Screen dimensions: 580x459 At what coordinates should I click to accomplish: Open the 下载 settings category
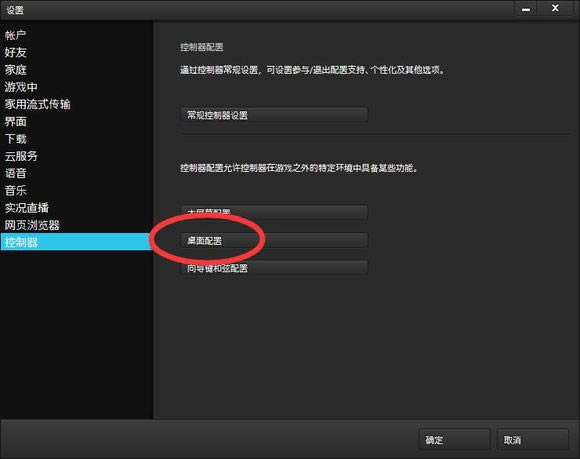16,139
